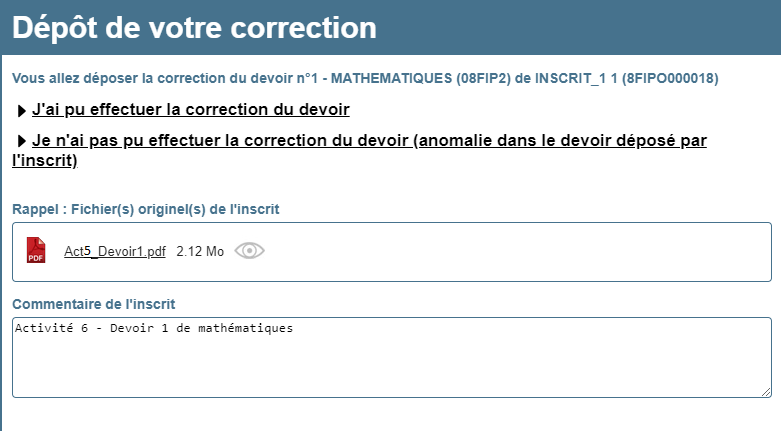Click the red PDF file icon
The width and height of the screenshot is (781, 431).
coord(36,250)
